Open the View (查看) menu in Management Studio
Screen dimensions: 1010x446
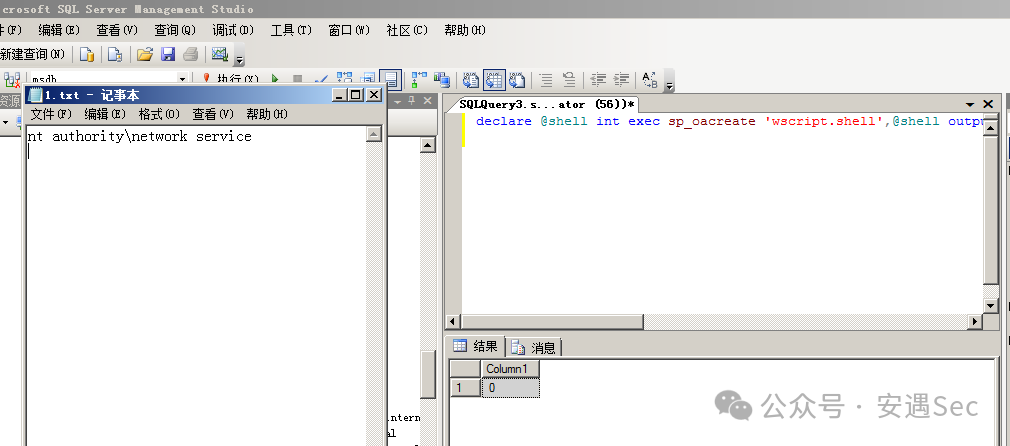click(117, 30)
